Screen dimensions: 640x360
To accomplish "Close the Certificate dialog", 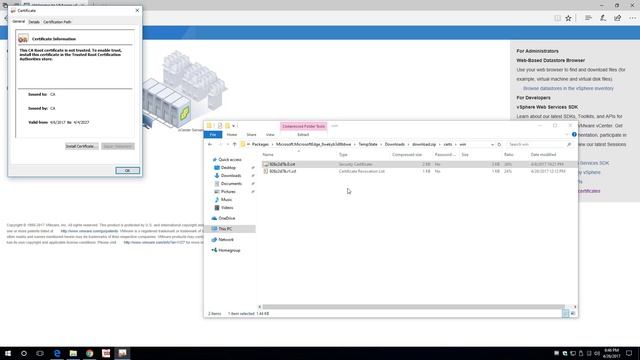I will [x=137, y=10].
